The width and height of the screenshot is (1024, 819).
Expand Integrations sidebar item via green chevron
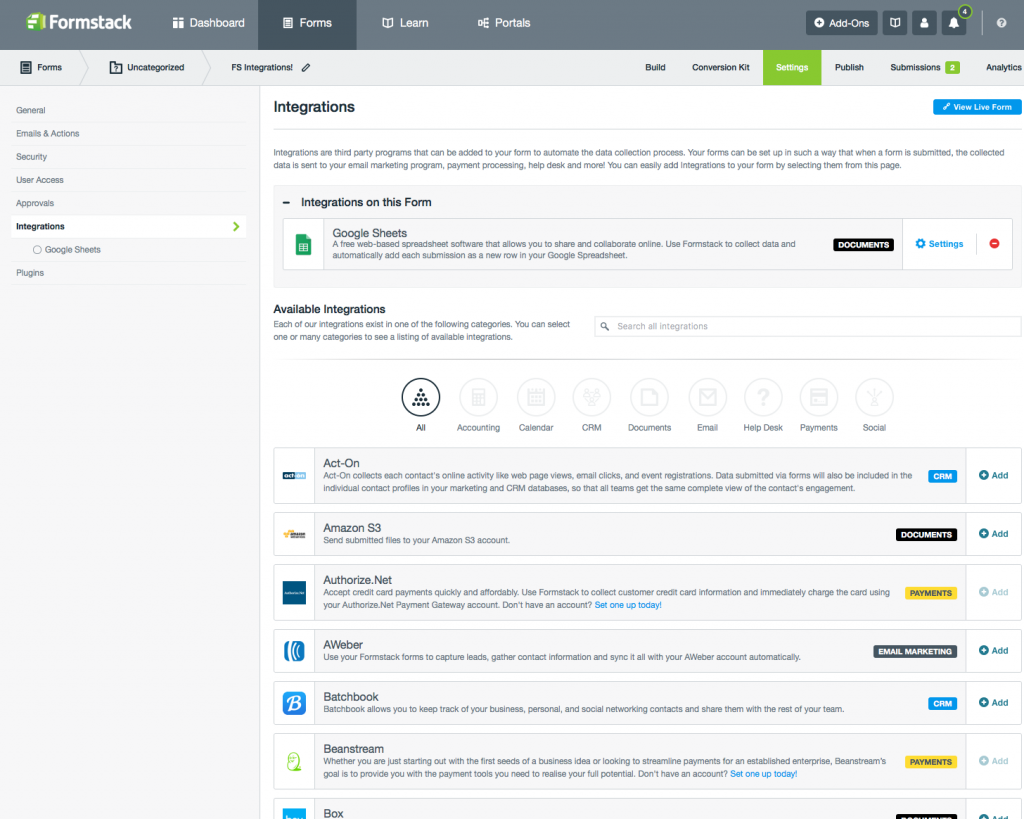[x=236, y=226]
